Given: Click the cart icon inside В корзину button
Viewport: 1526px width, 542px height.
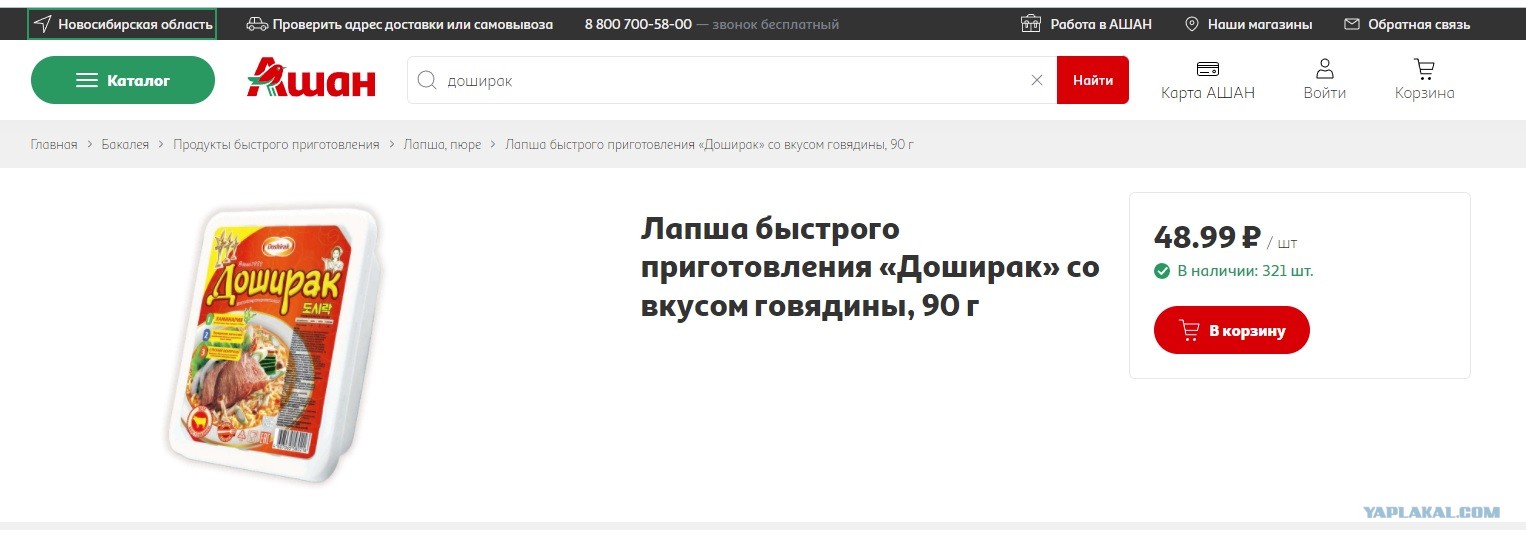Looking at the screenshot, I should pyautogui.click(x=1190, y=330).
